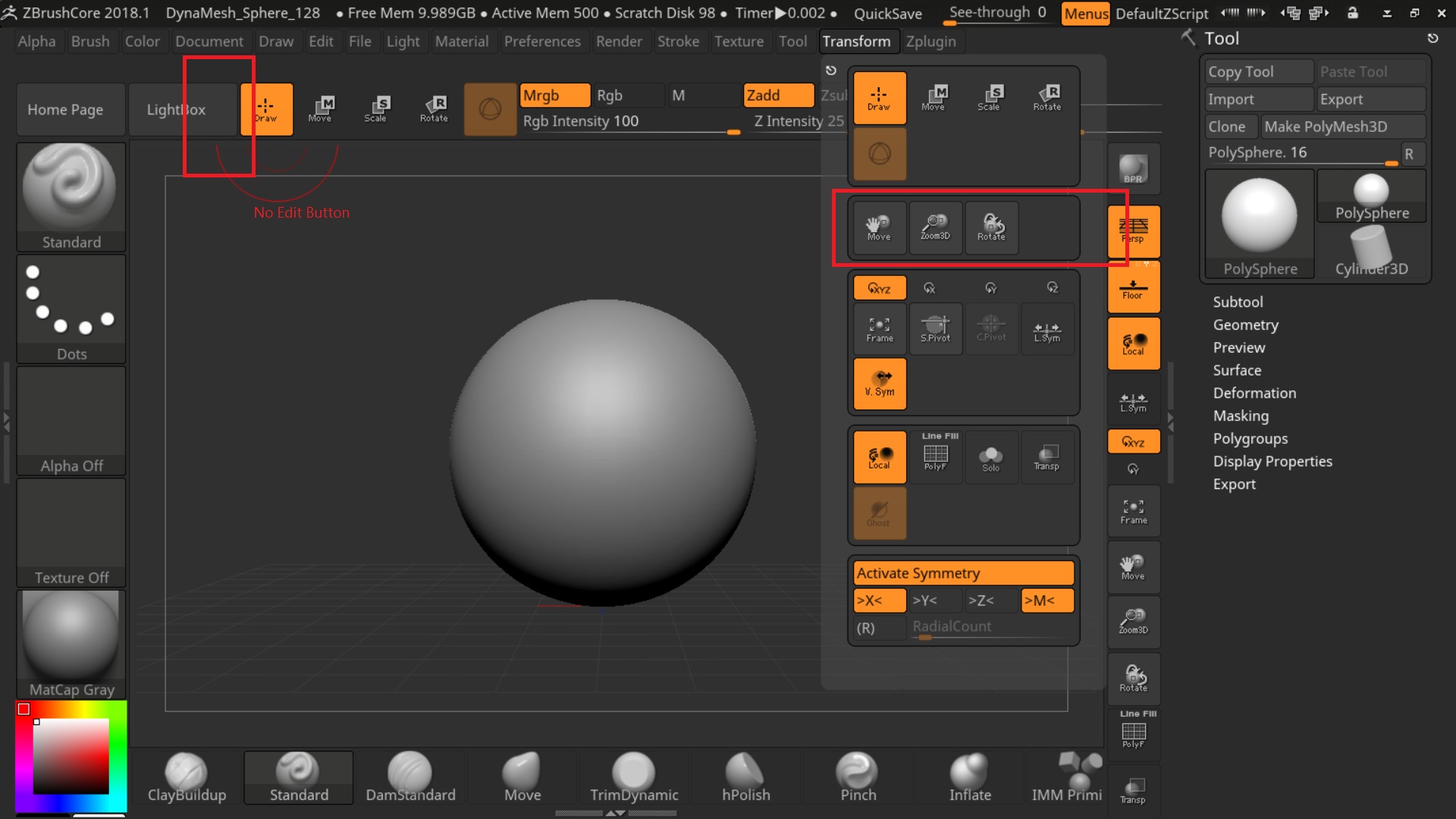Click the Import button in Tool palette
The image size is (1456, 819).
(1259, 99)
